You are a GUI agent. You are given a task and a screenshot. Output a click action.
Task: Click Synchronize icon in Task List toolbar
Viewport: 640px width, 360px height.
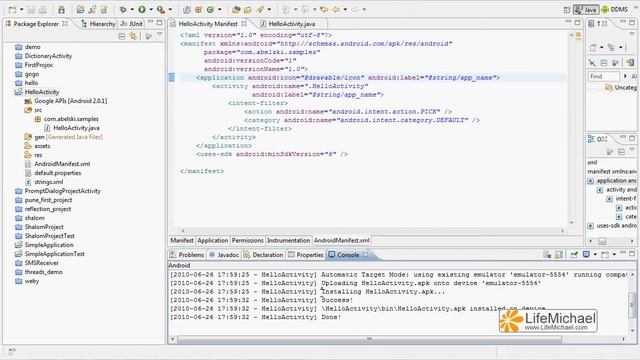(x=630, y=63)
